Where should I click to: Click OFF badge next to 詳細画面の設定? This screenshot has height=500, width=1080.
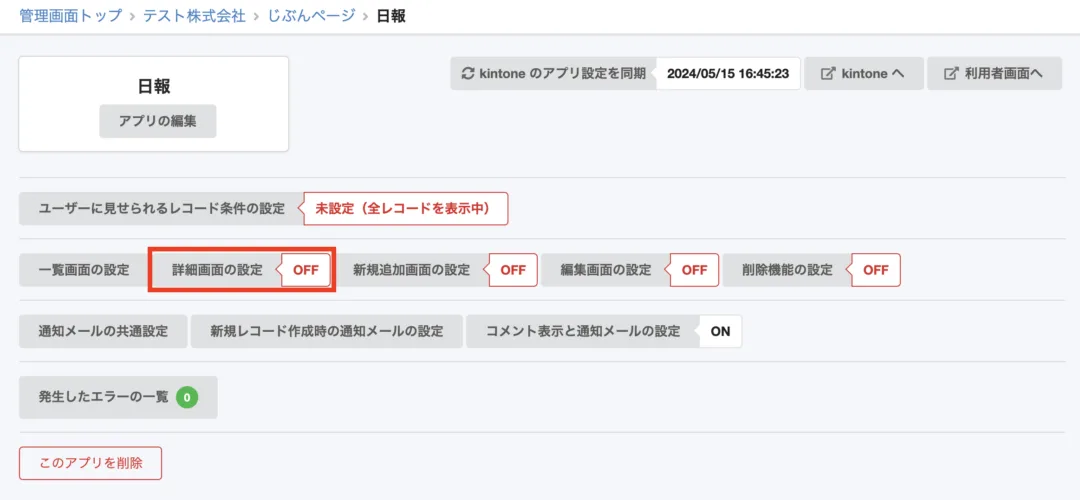(x=306, y=270)
